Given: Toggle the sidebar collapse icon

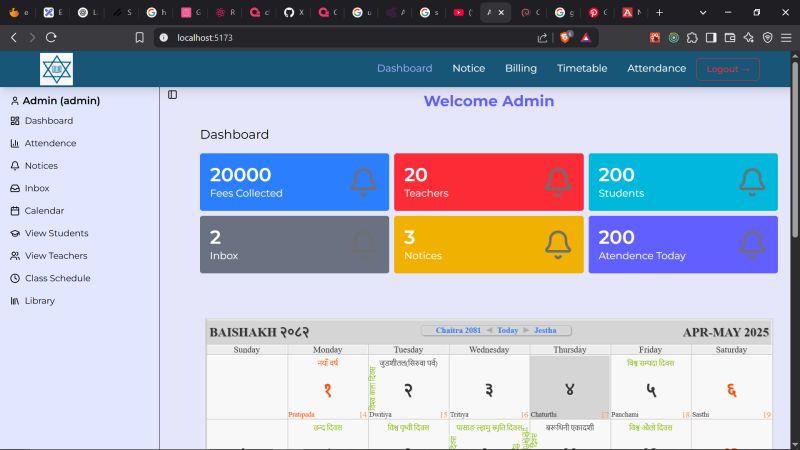Looking at the screenshot, I should 172,94.
